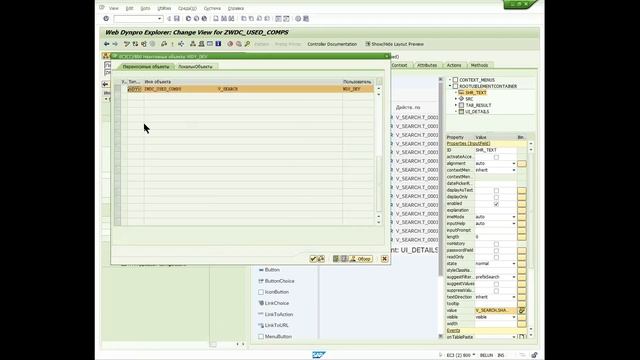
Task: Select UI_DETAILS element in the tree
Action: coord(477,111)
